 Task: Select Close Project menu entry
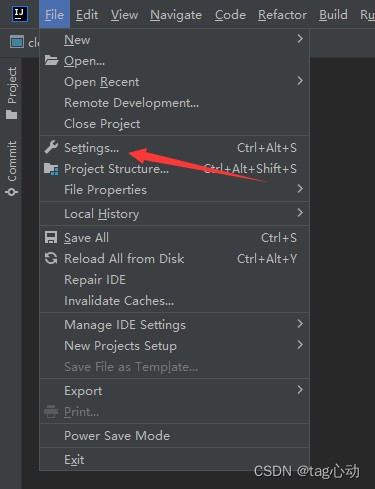coord(175,124)
